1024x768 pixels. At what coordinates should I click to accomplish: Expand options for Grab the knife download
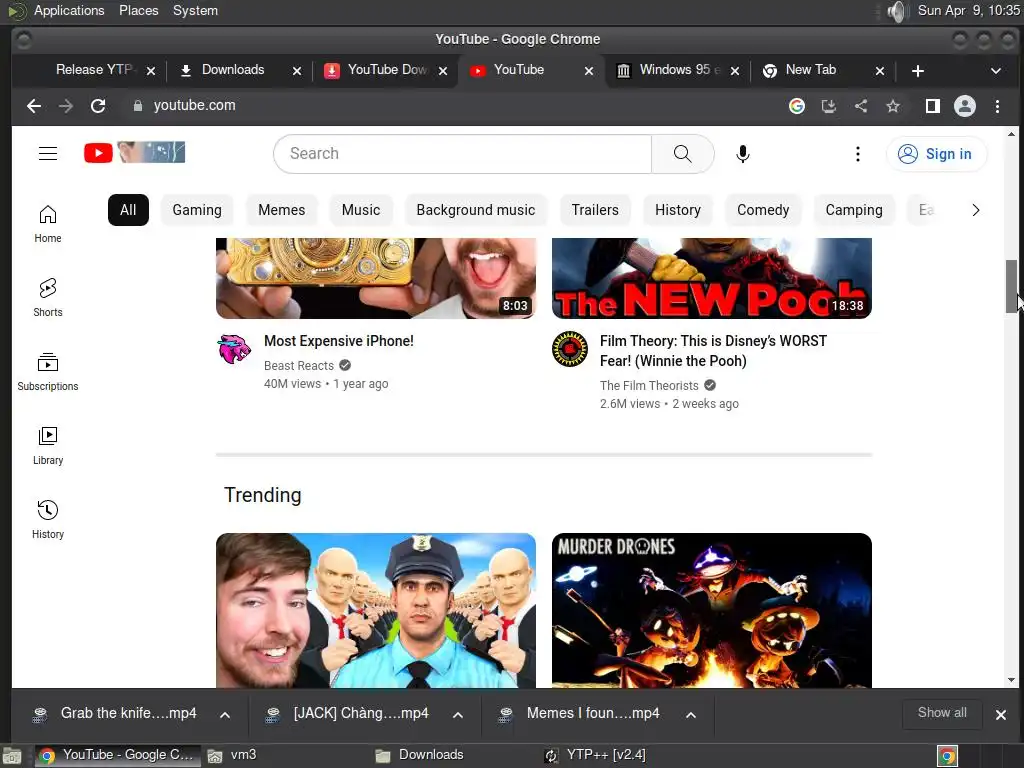[225, 714]
